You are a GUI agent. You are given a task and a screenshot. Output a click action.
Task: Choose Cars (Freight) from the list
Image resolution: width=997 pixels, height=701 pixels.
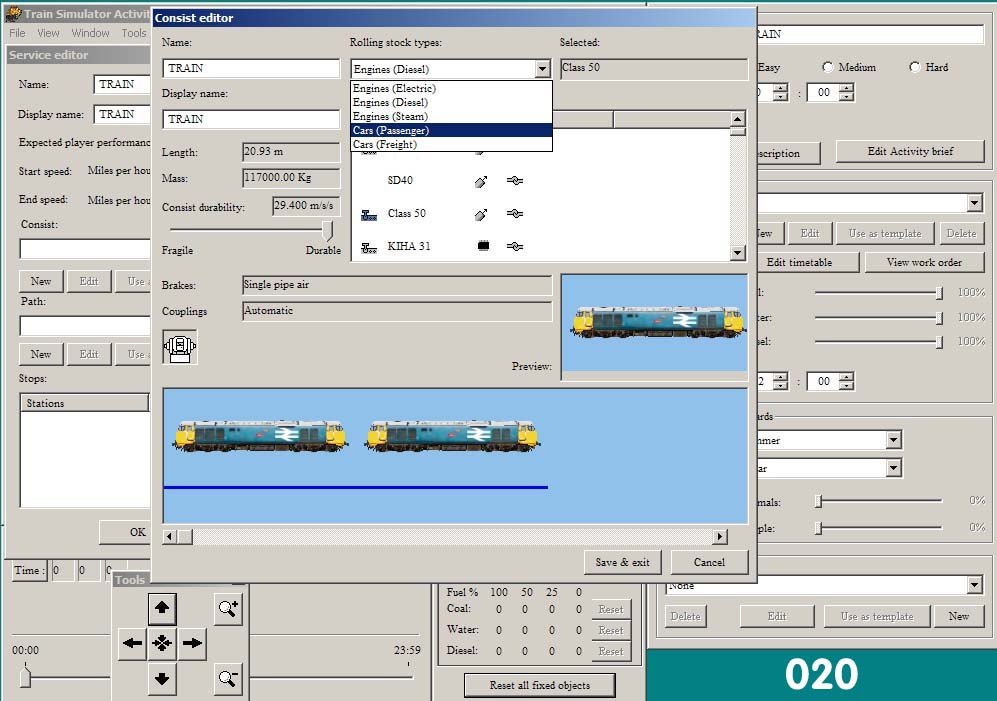451,144
